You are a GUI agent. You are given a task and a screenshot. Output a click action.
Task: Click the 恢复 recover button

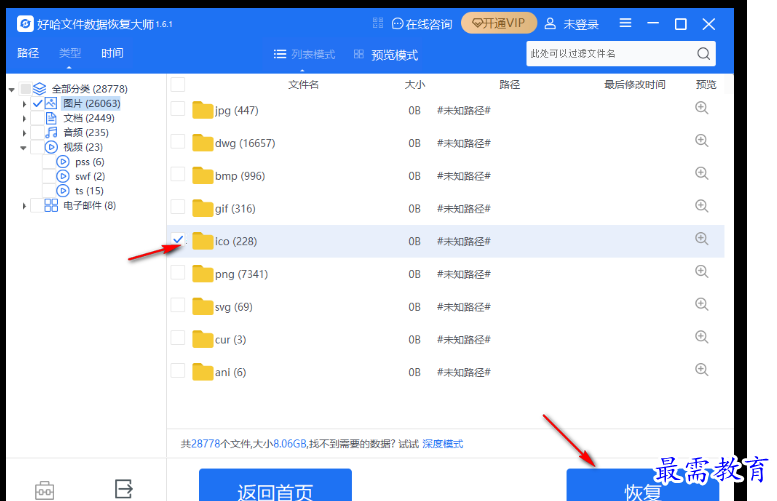coord(643,485)
